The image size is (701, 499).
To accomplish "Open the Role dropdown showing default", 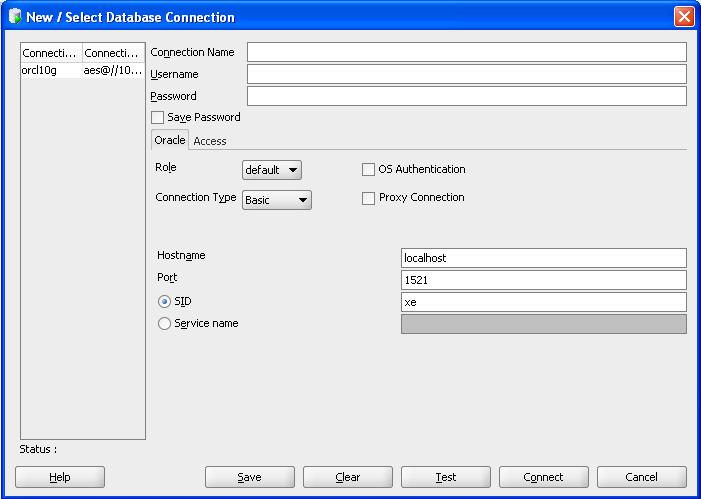I will 272,170.
